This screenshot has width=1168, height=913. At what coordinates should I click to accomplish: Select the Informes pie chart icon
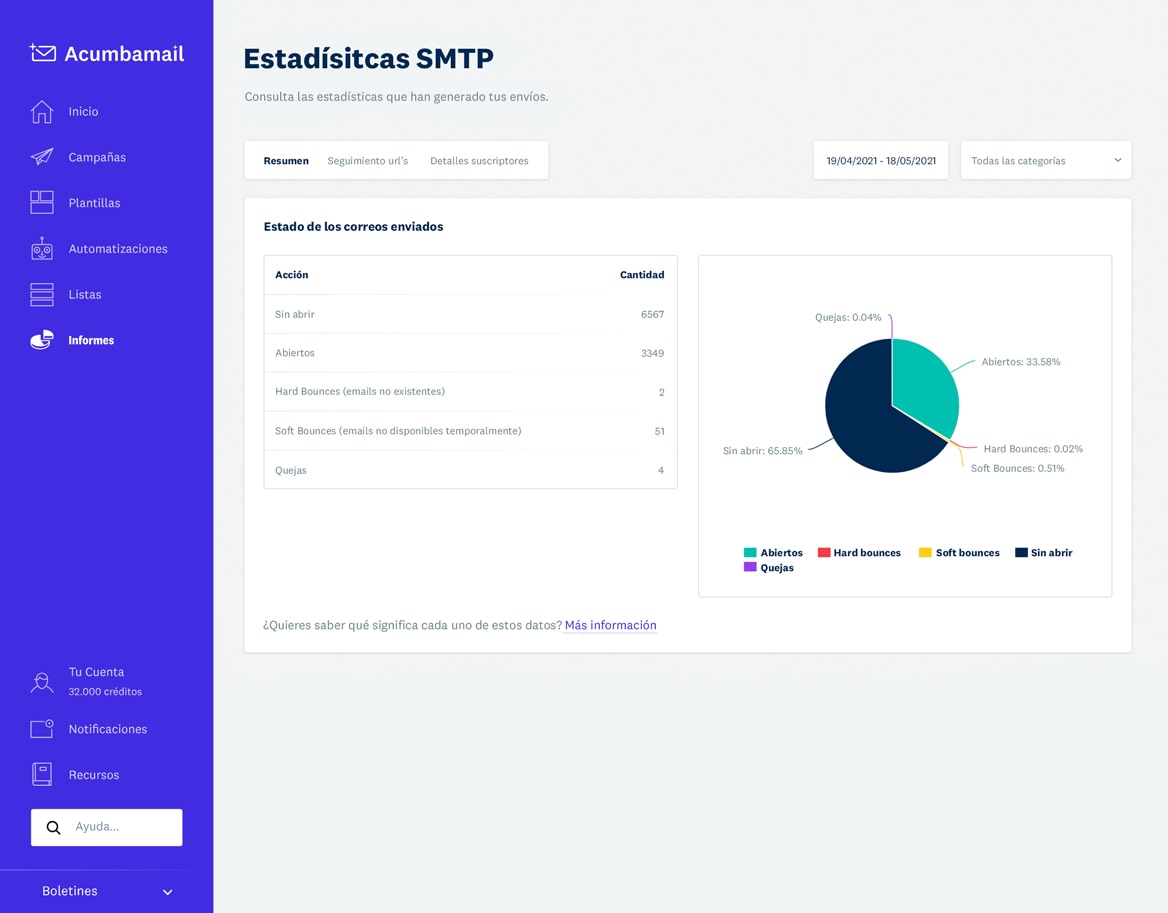click(41, 340)
